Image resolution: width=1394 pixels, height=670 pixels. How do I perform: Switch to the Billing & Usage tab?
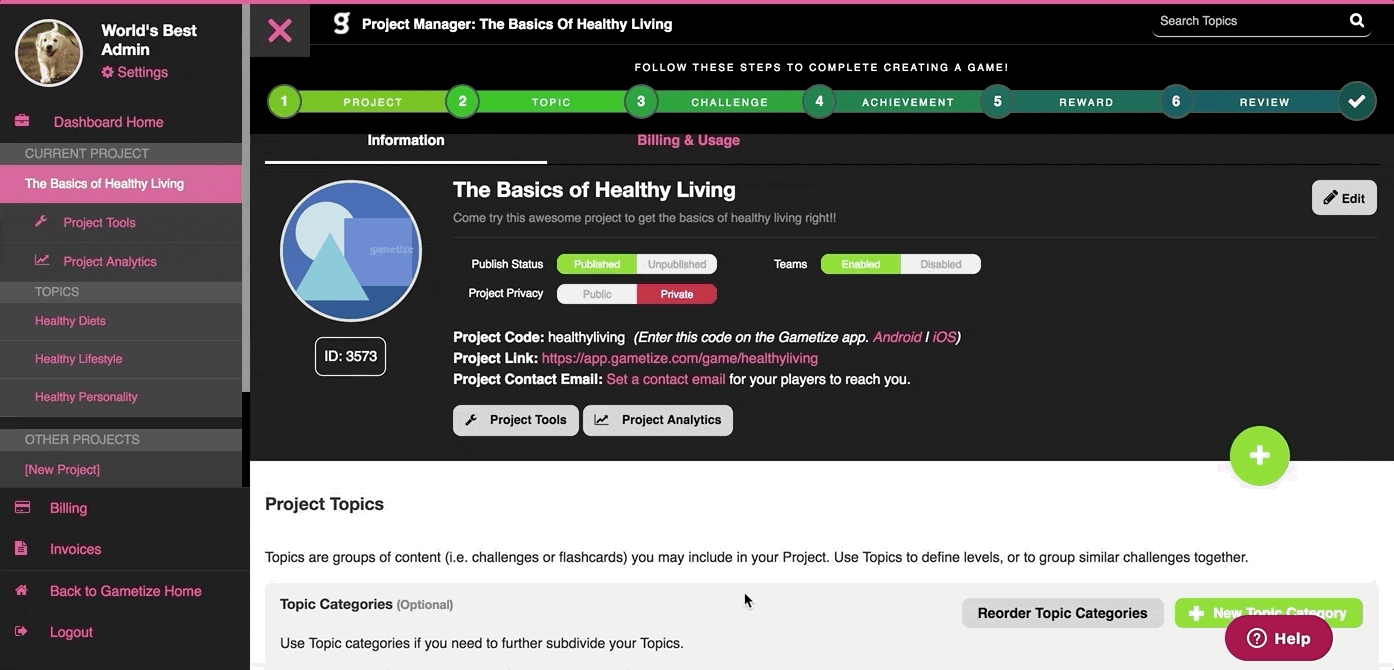(x=688, y=141)
